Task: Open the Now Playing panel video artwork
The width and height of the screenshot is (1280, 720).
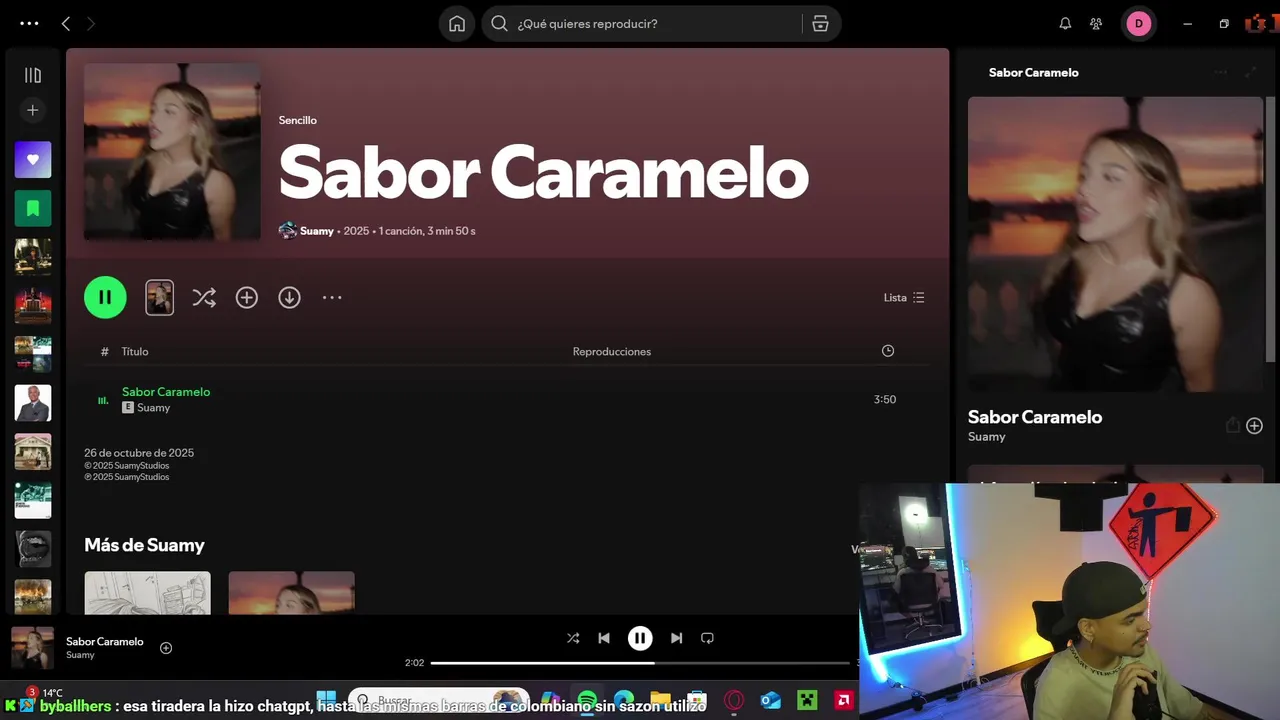Action: (x=1115, y=244)
